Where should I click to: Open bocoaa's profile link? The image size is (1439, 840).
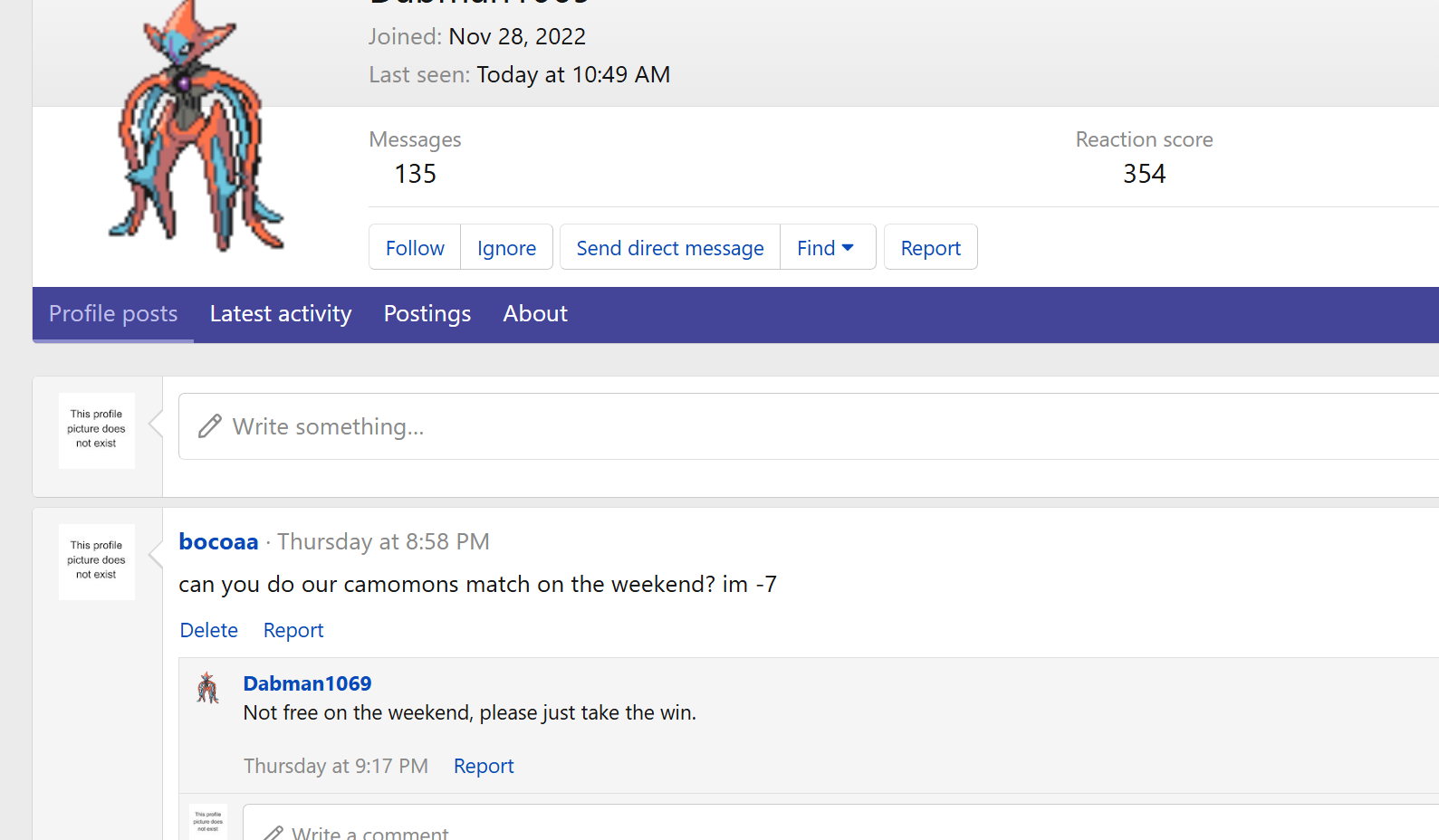(218, 541)
